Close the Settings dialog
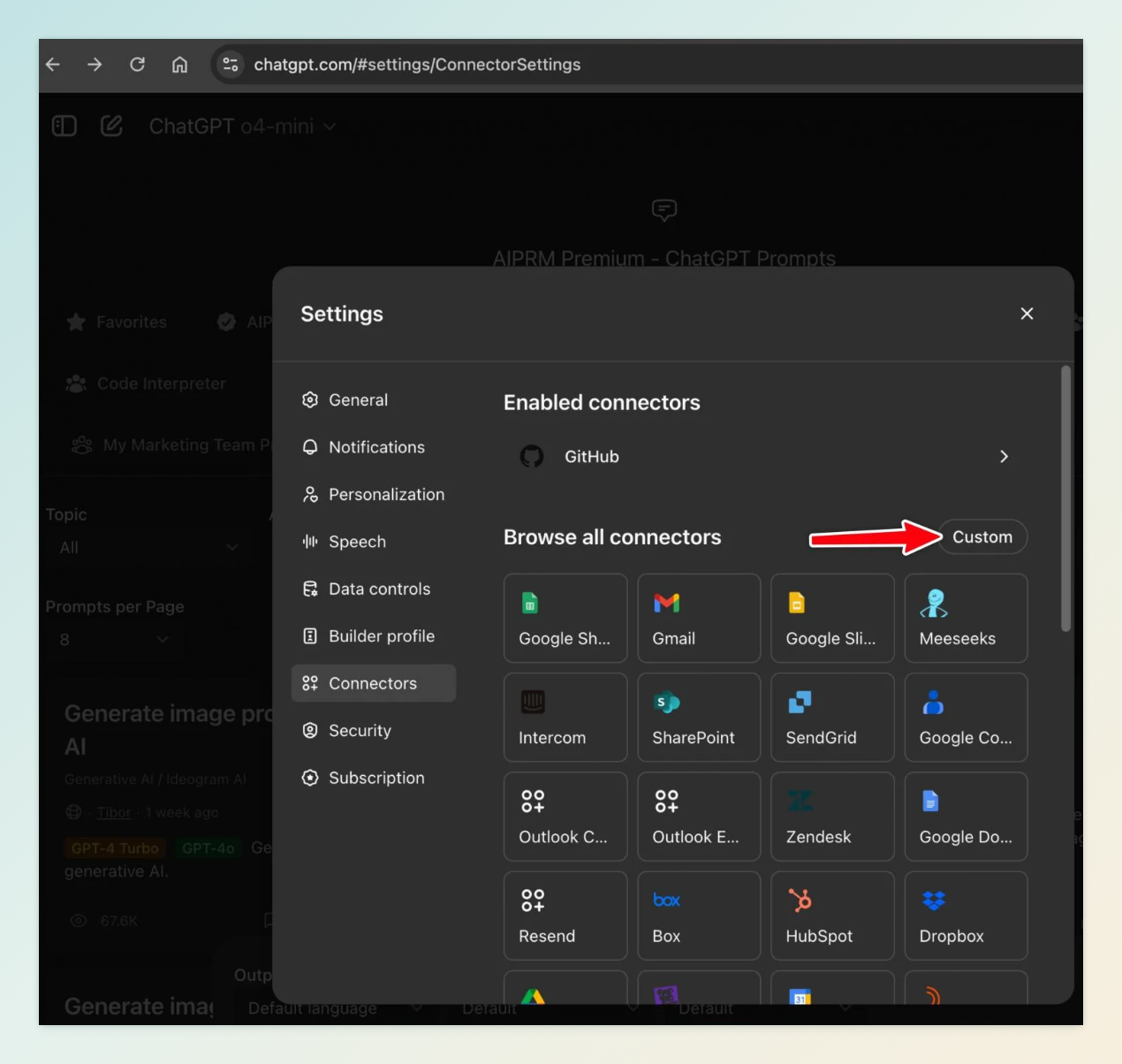The image size is (1122, 1064). [1027, 314]
